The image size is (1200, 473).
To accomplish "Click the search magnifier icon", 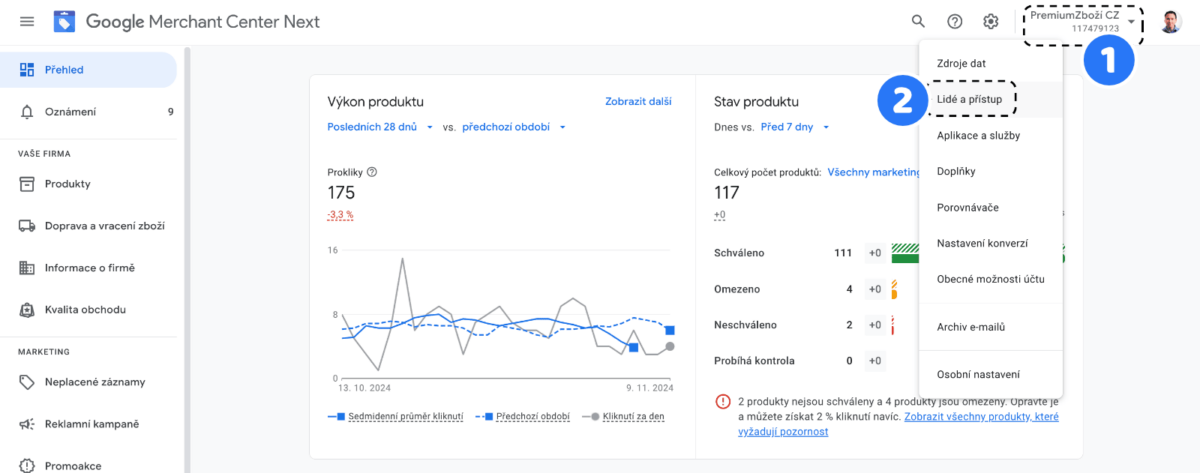I will (918, 21).
